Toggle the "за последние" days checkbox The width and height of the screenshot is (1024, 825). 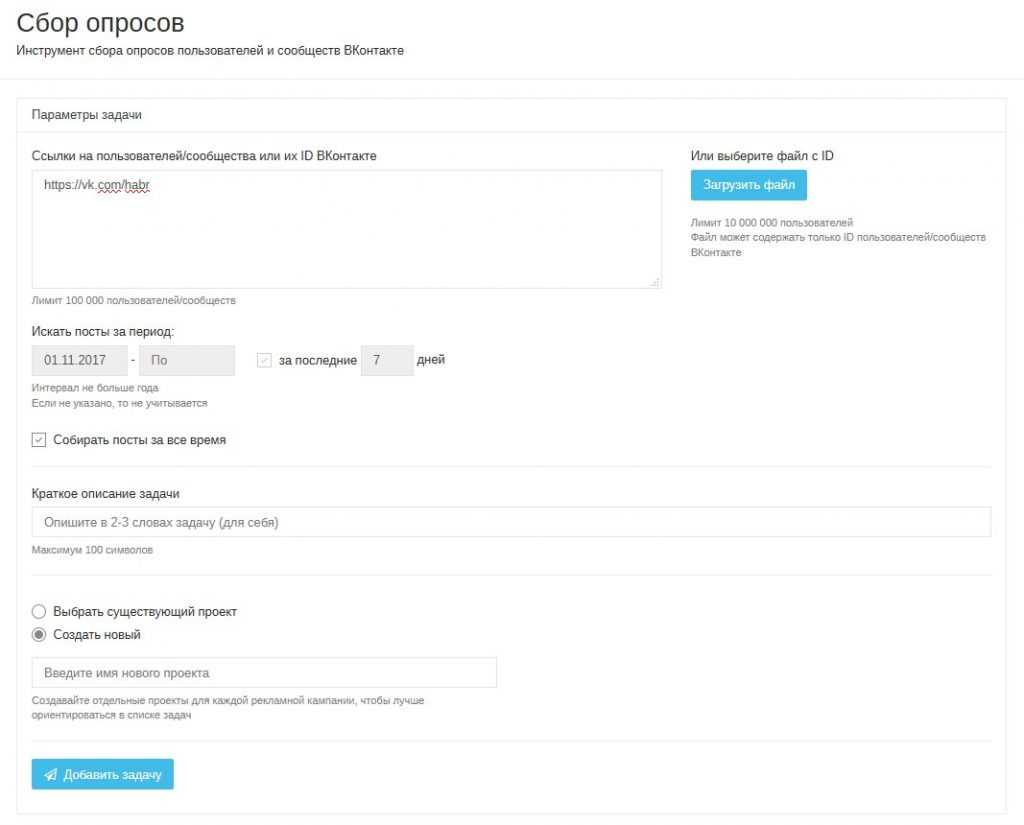[264, 360]
